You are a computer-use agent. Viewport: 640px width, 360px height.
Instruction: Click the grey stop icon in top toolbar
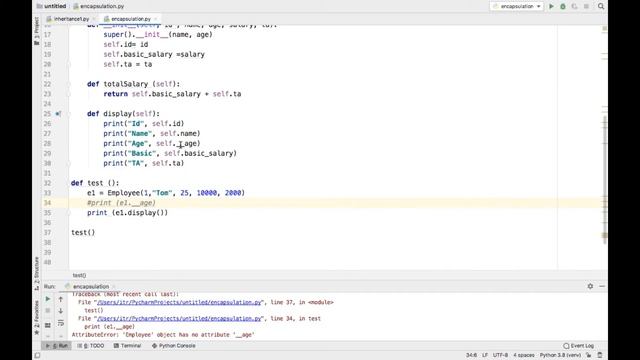click(x=586, y=6)
